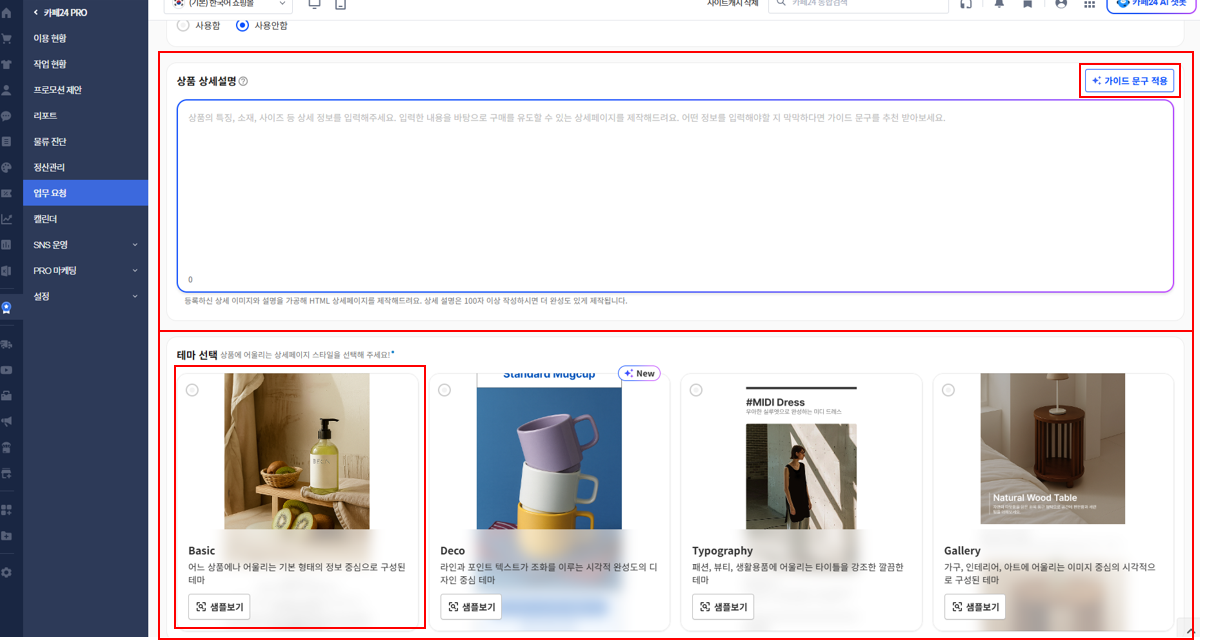This screenshot has width=1221, height=643.
Task: Click help icon beside 상품 상세설명
Action: click(x=243, y=81)
